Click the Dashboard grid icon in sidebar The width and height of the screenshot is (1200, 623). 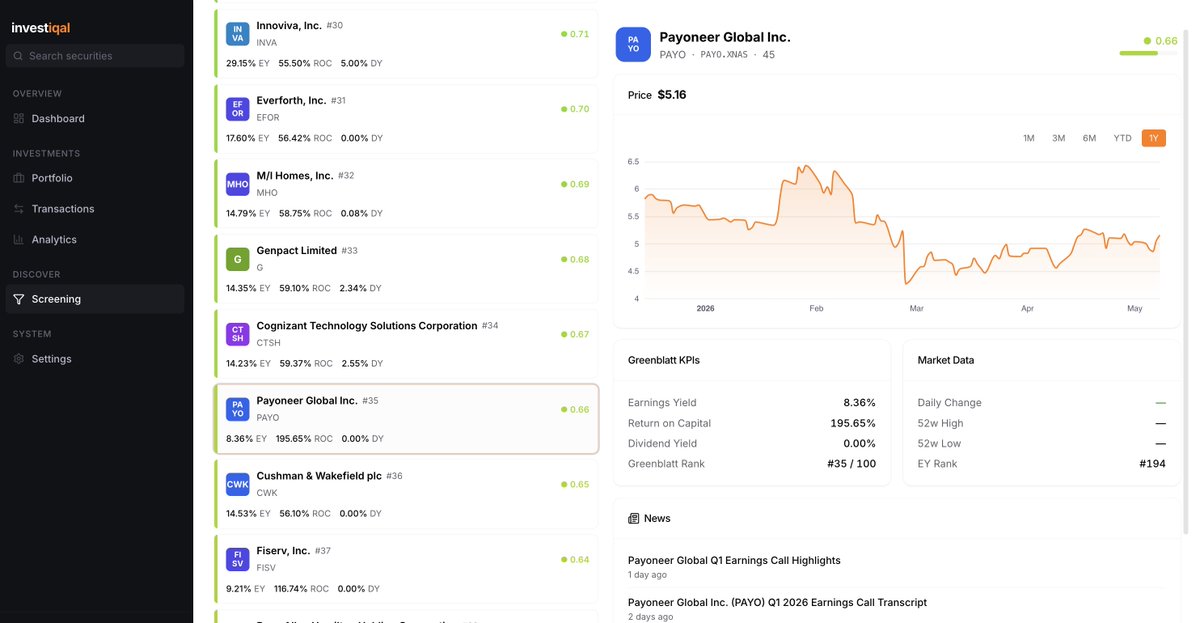[19, 119]
